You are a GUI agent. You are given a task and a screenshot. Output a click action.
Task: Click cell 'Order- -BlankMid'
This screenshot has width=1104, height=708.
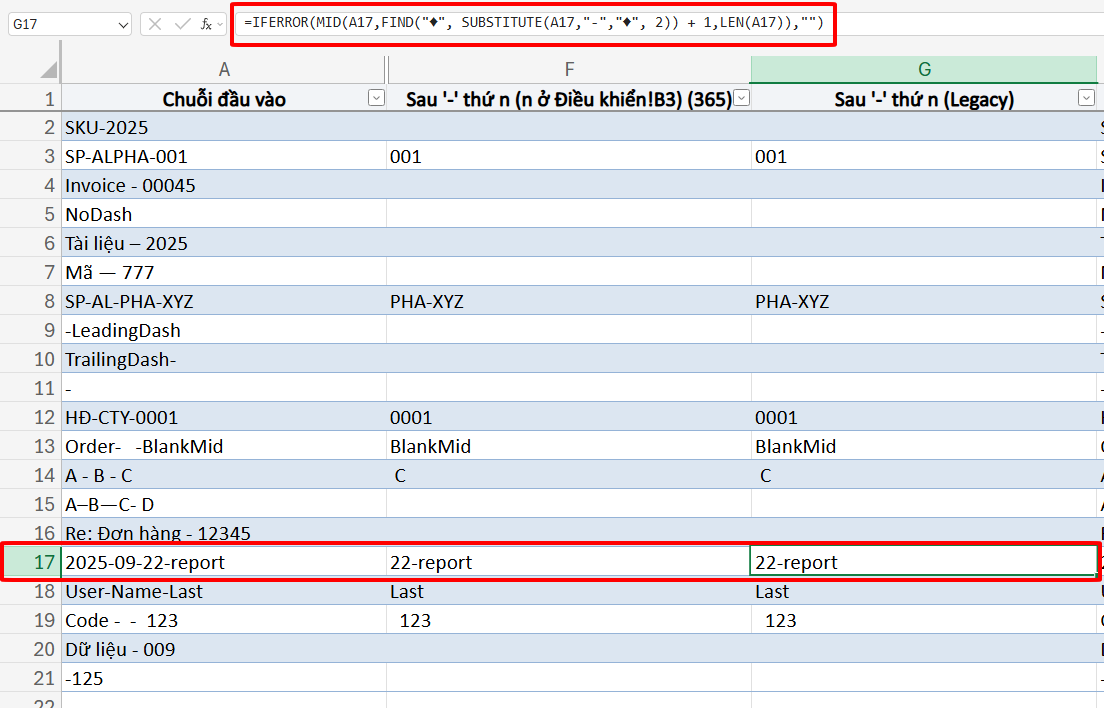(x=224, y=446)
